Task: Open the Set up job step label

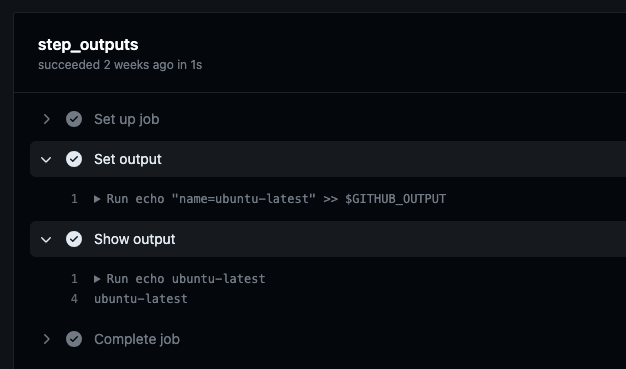Action: [x=127, y=119]
